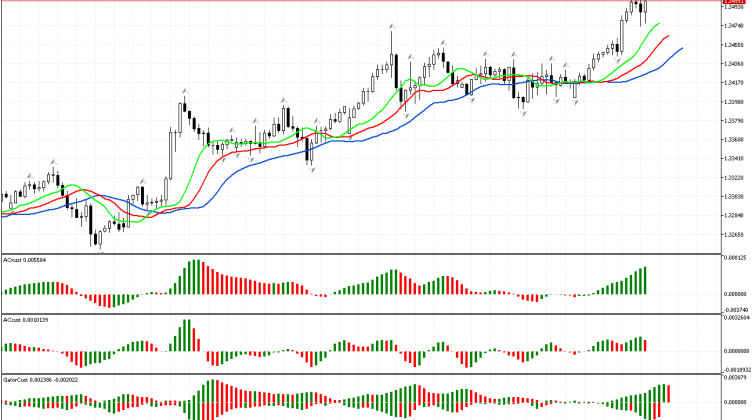This screenshot has height=420, width=752.
Task: Select the blue Alligator line at its right end
Action: coord(681,48)
